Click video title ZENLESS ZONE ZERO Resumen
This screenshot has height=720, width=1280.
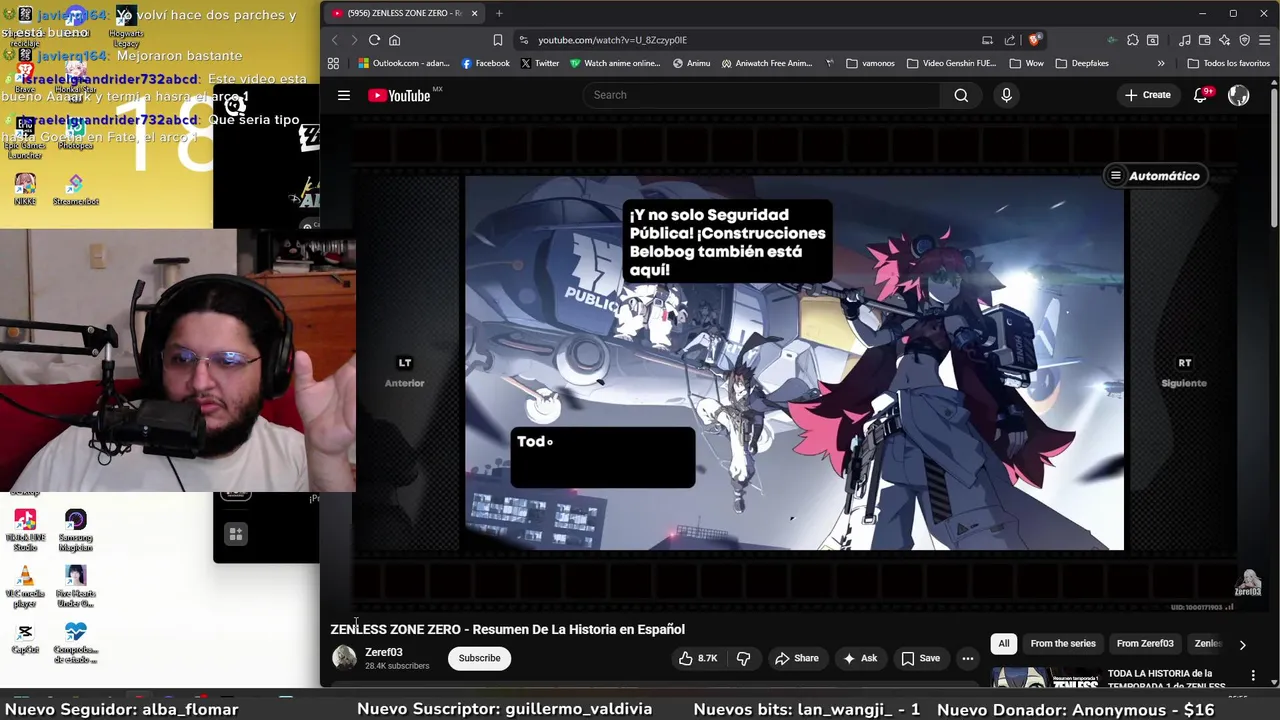508,629
